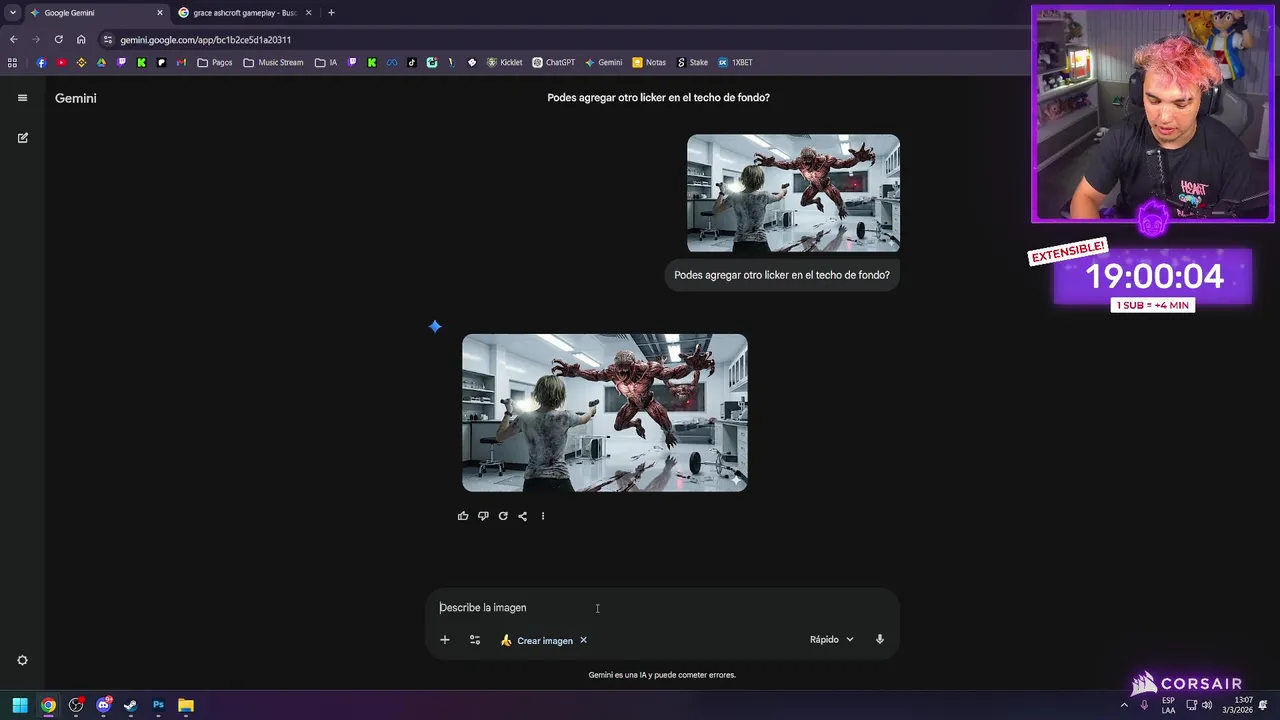Start a new chat with pencil icon
Screen dimensions: 1280x720
coord(22,138)
